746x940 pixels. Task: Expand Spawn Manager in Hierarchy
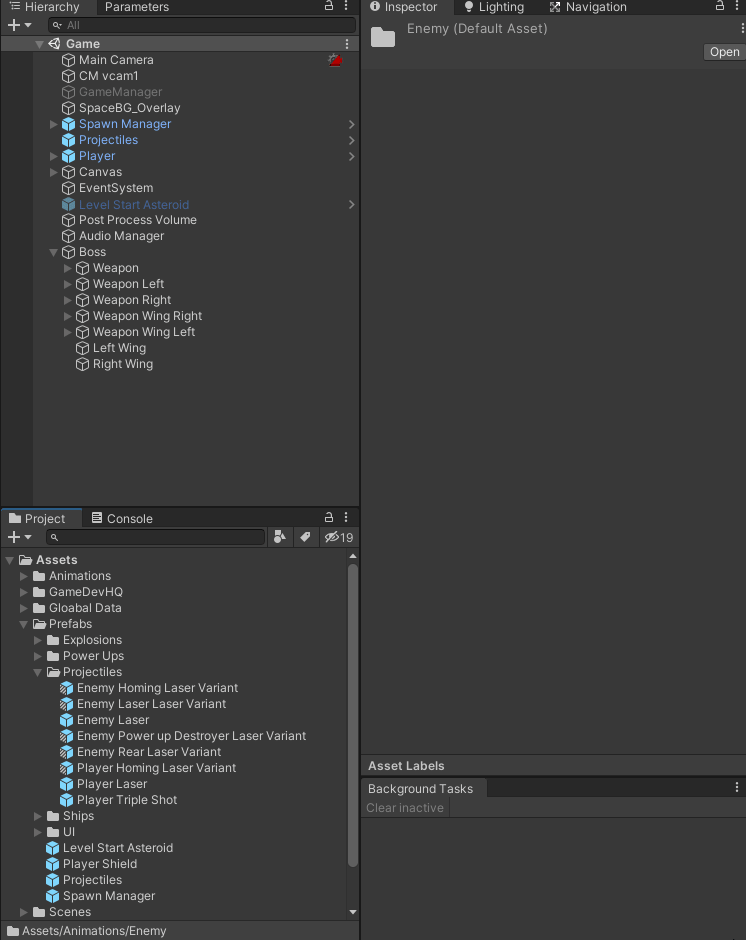pyautogui.click(x=53, y=124)
